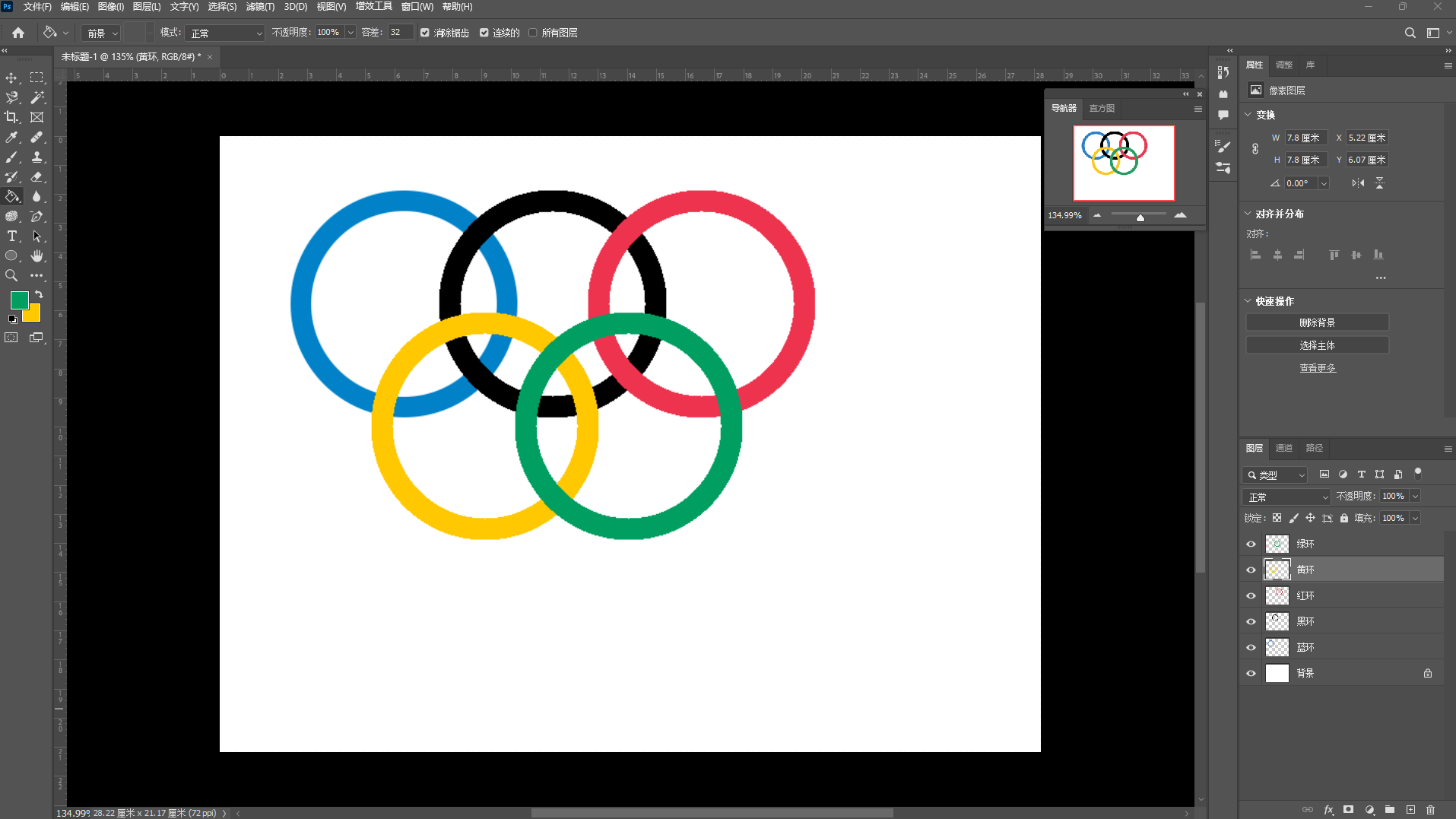Hide the 黑环 layer

coord(1251,621)
